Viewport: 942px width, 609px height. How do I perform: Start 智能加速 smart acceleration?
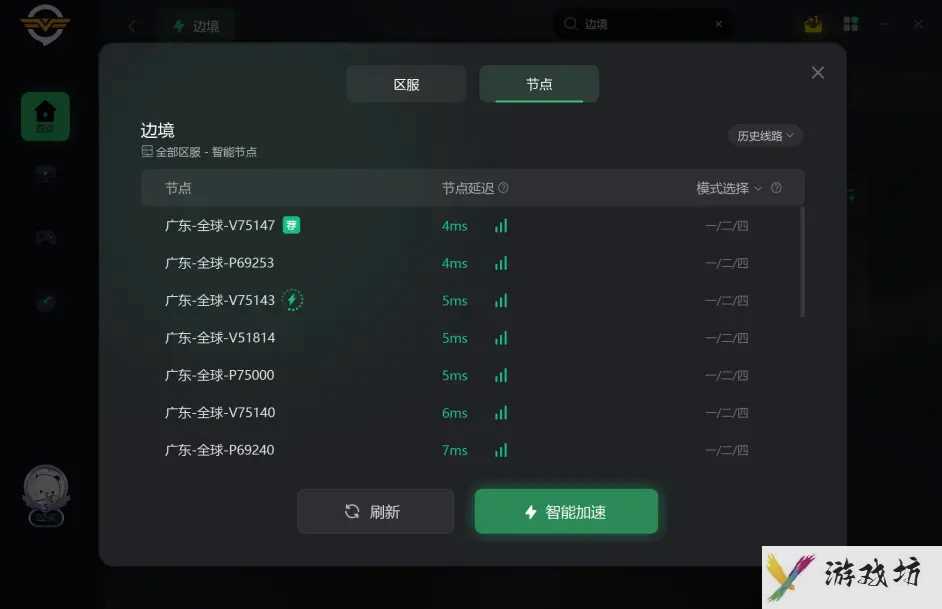(566, 511)
